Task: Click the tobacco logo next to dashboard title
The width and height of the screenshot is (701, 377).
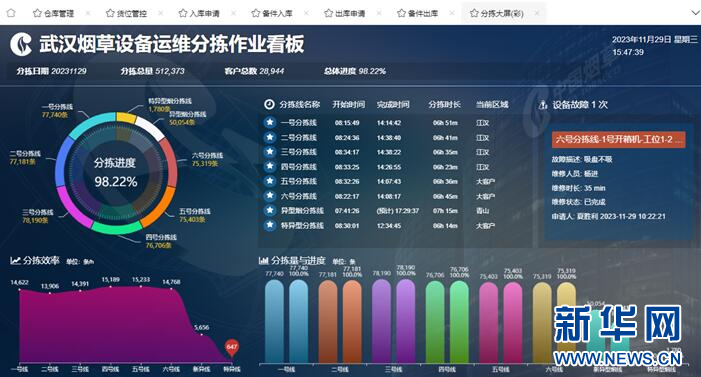Action: pyautogui.click(x=21, y=44)
